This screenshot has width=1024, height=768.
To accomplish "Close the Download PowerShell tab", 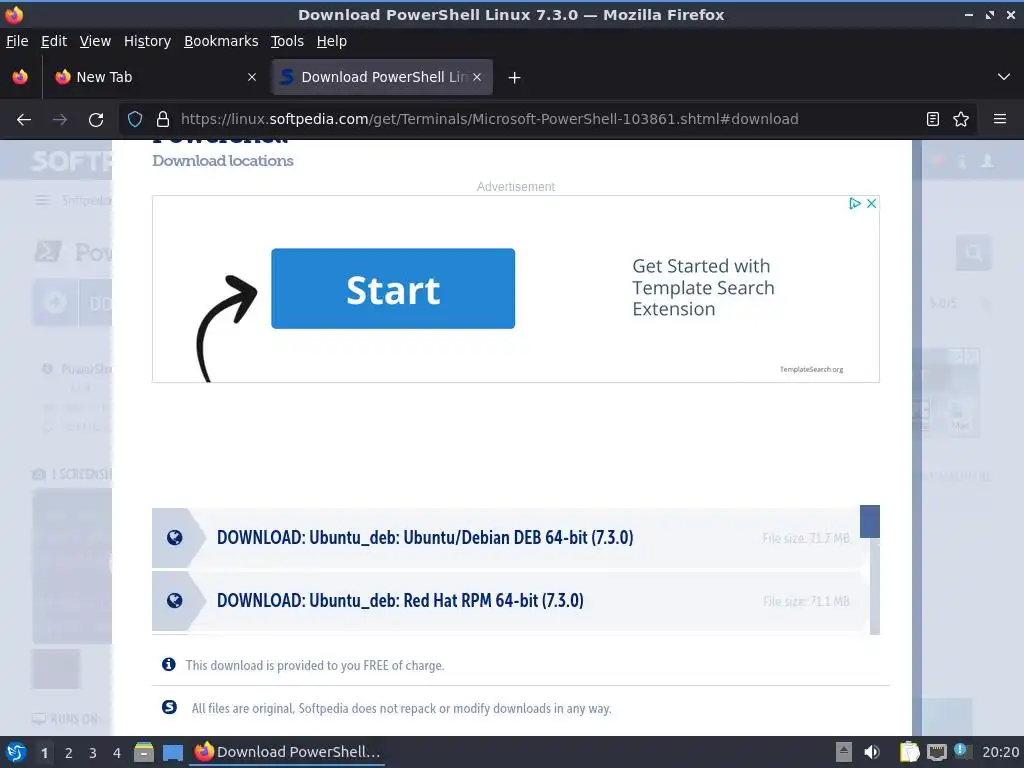I will (477, 77).
